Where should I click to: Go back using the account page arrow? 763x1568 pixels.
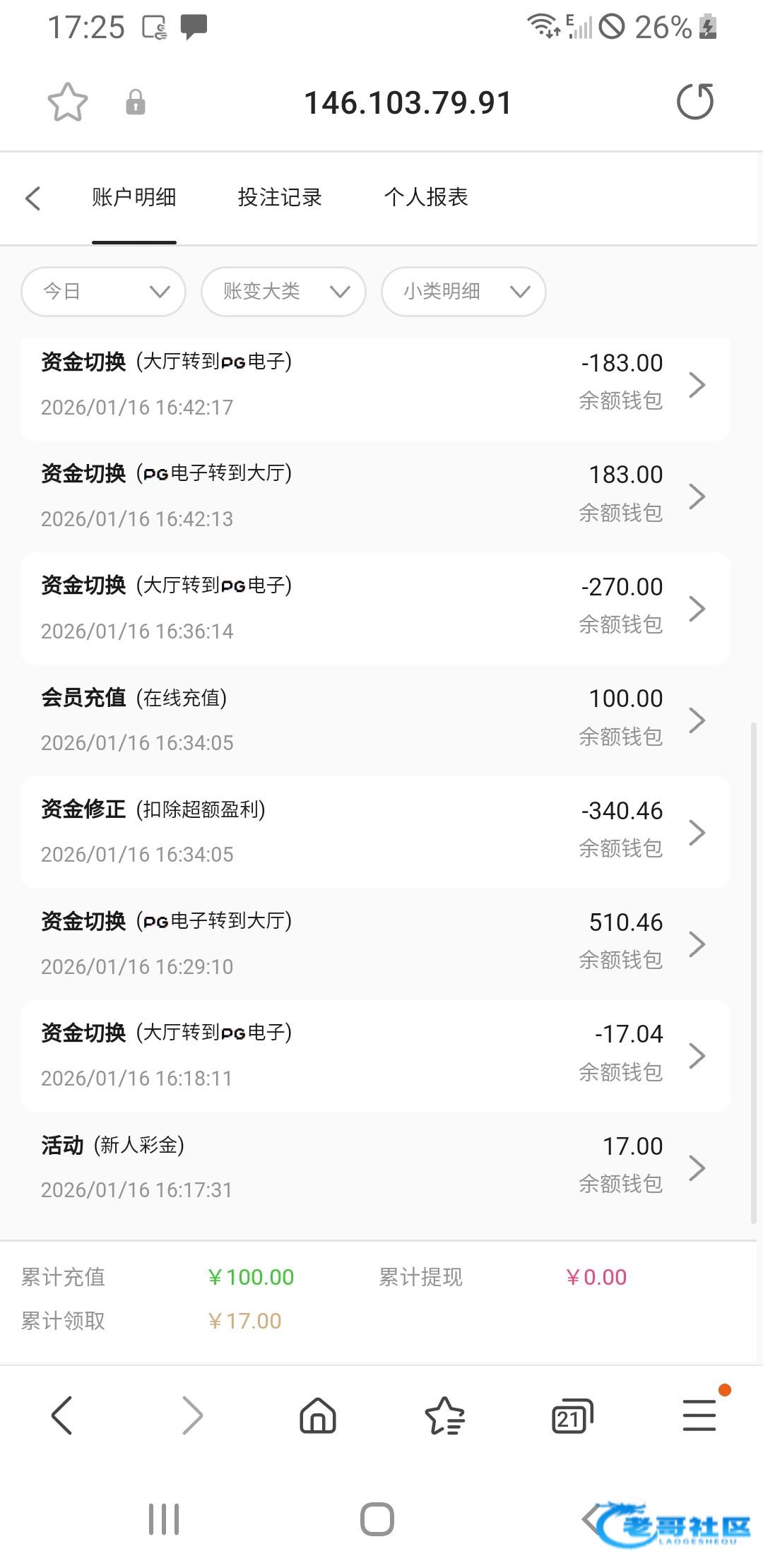33,198
